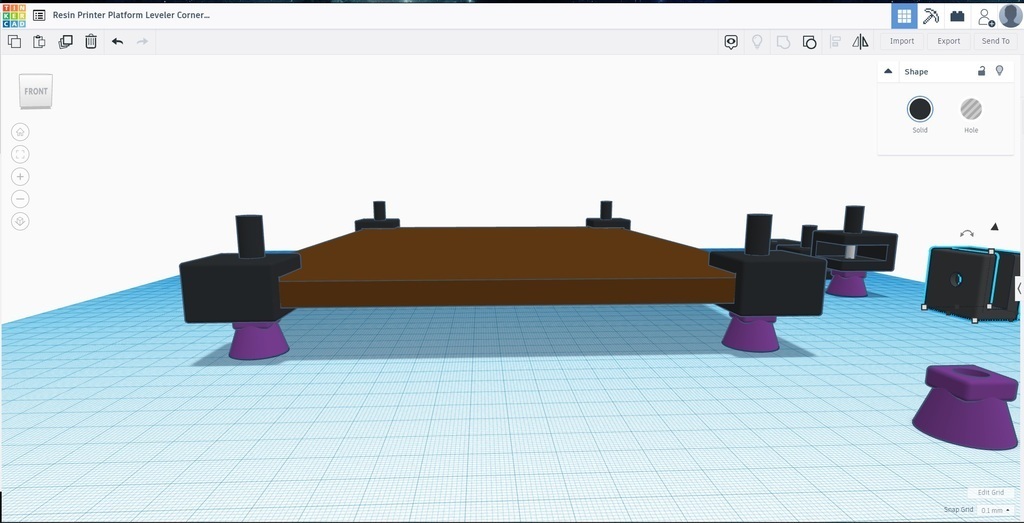Open the user avatar menu
1024x523 pixels.
coord(1010,16)
